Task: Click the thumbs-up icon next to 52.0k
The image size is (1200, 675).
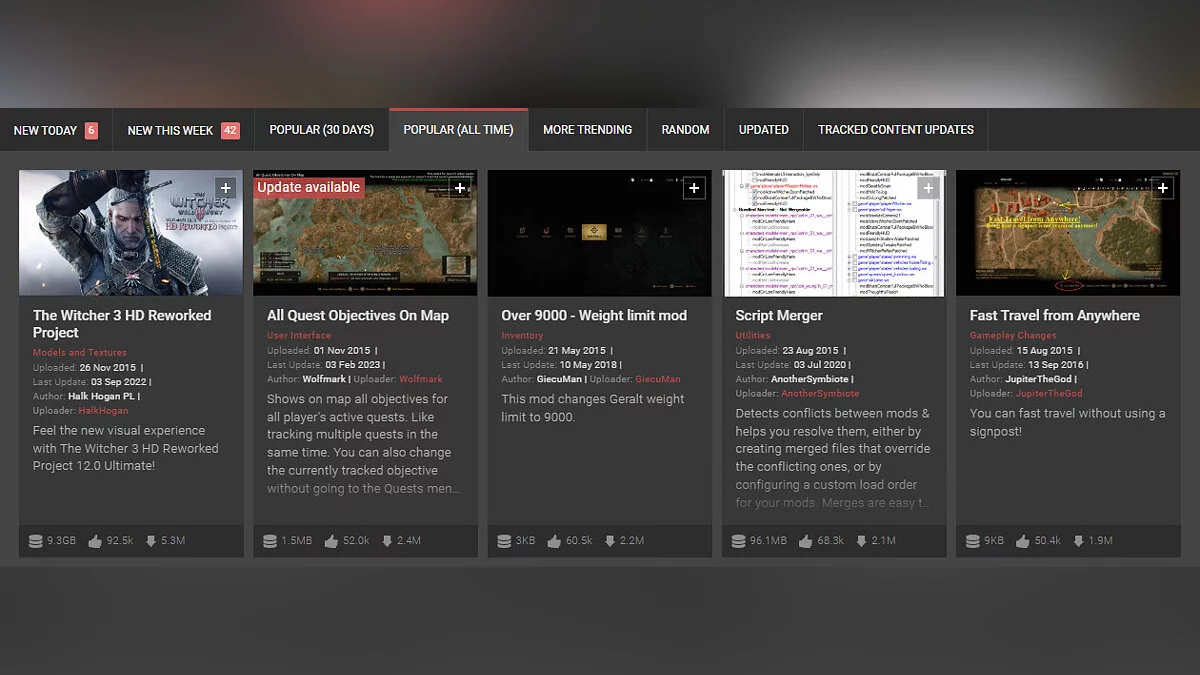Action: pyautogui.click(x=330, y=541)
